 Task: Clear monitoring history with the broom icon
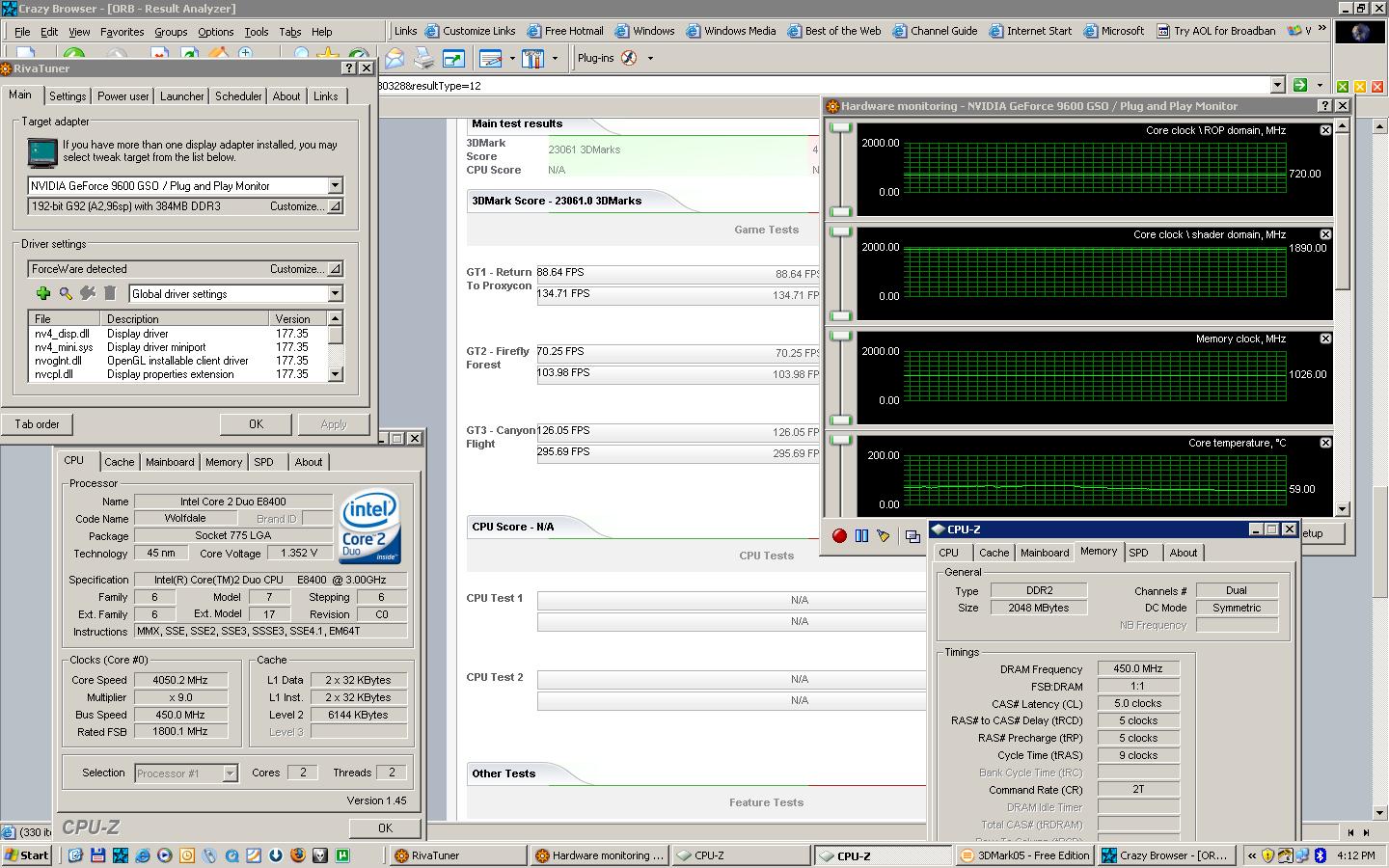(x=883, y=536)
